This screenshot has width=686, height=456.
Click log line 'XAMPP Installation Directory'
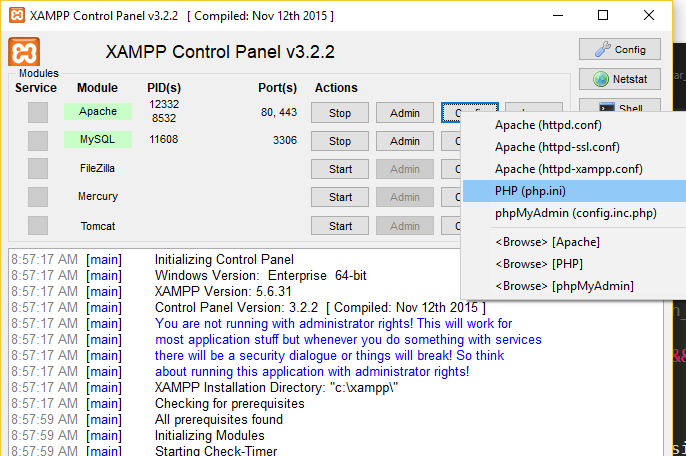pyautogui.click(x=276, y=388)
